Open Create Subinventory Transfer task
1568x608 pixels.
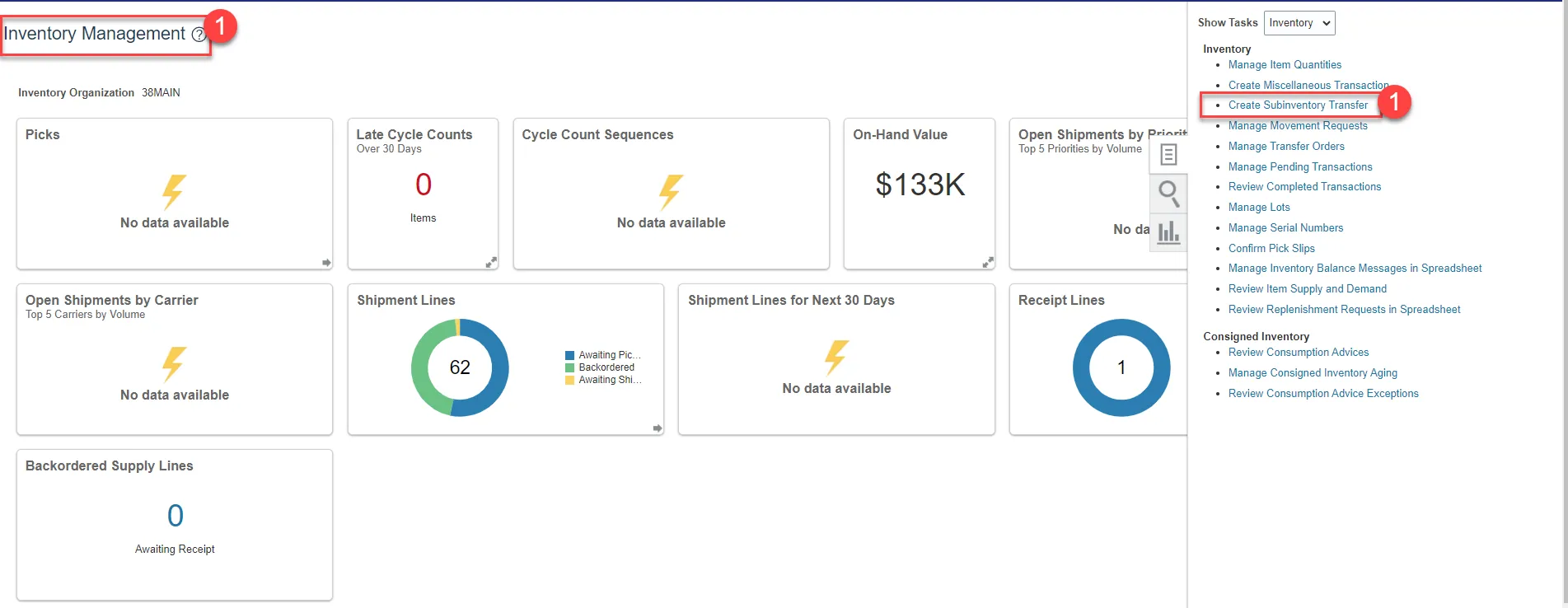1298,105
